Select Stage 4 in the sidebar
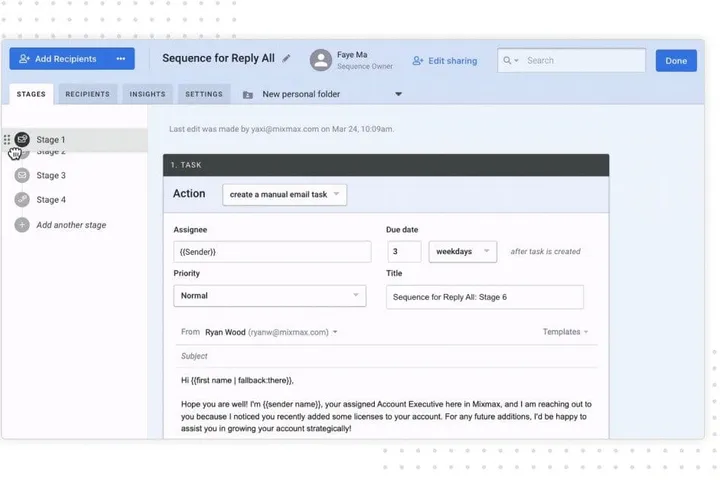The height and width of the screenshot is (480, 720). (x=51, y=200)
